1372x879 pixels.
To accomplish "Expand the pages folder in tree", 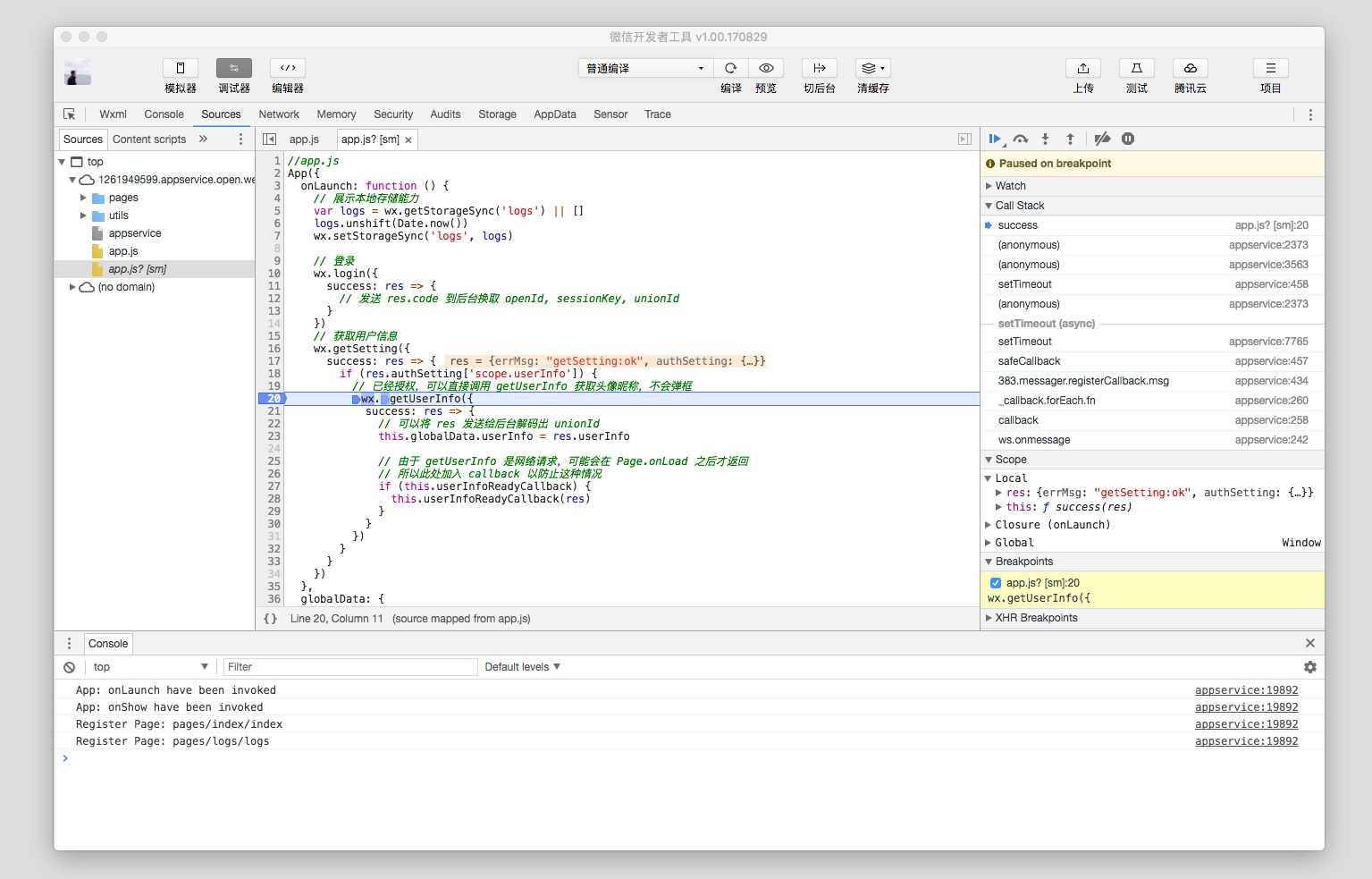I will 84,198.
